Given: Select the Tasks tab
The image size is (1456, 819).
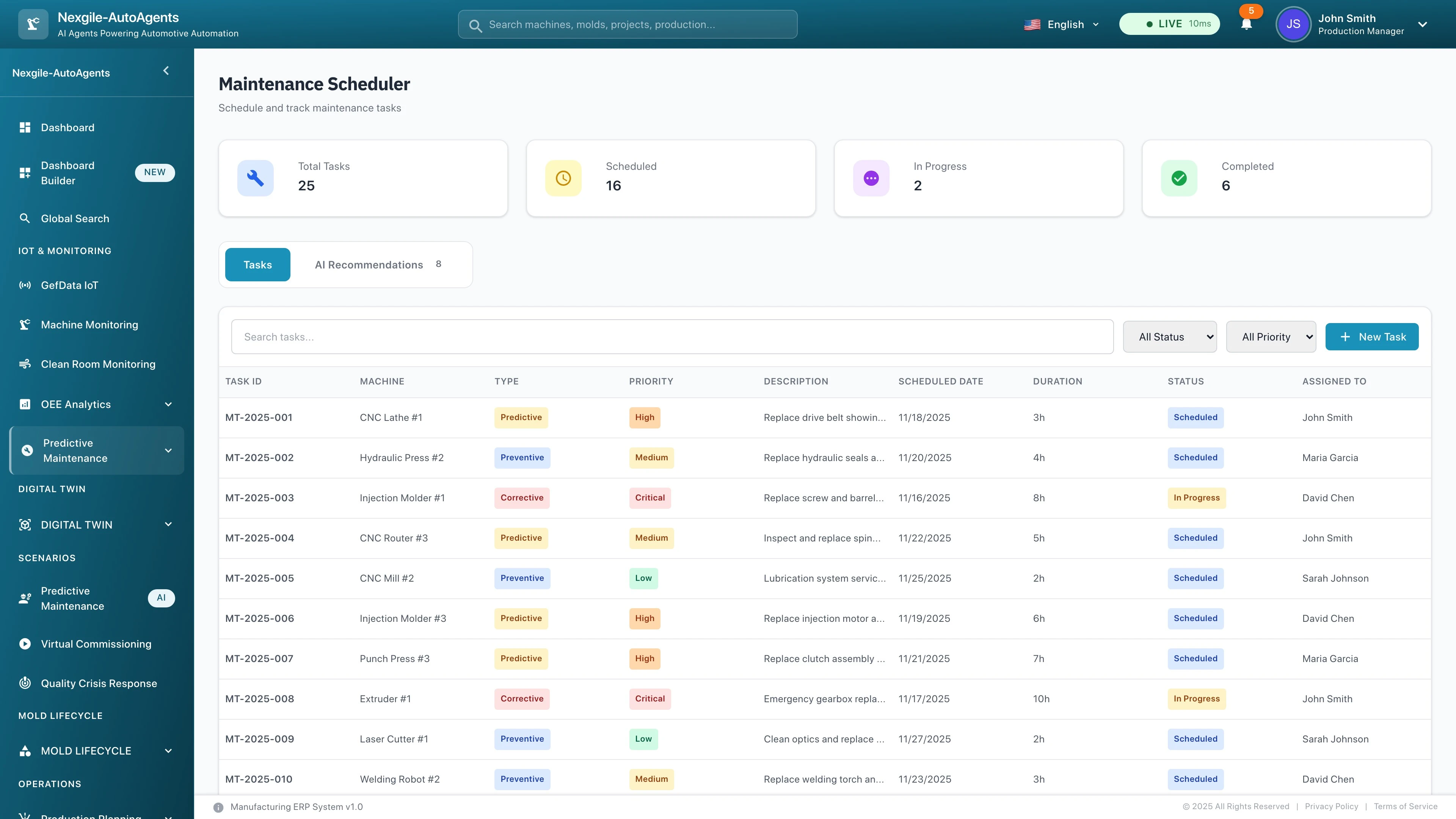Looking at the screenshot, I should click(x=257, y=265).
